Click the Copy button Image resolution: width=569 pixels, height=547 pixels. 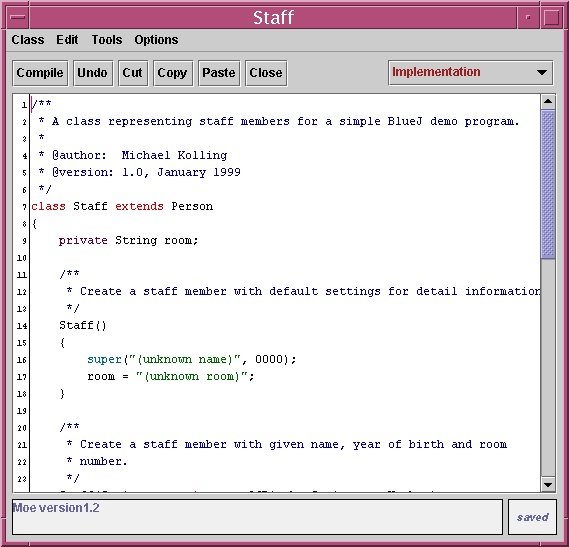172,73
